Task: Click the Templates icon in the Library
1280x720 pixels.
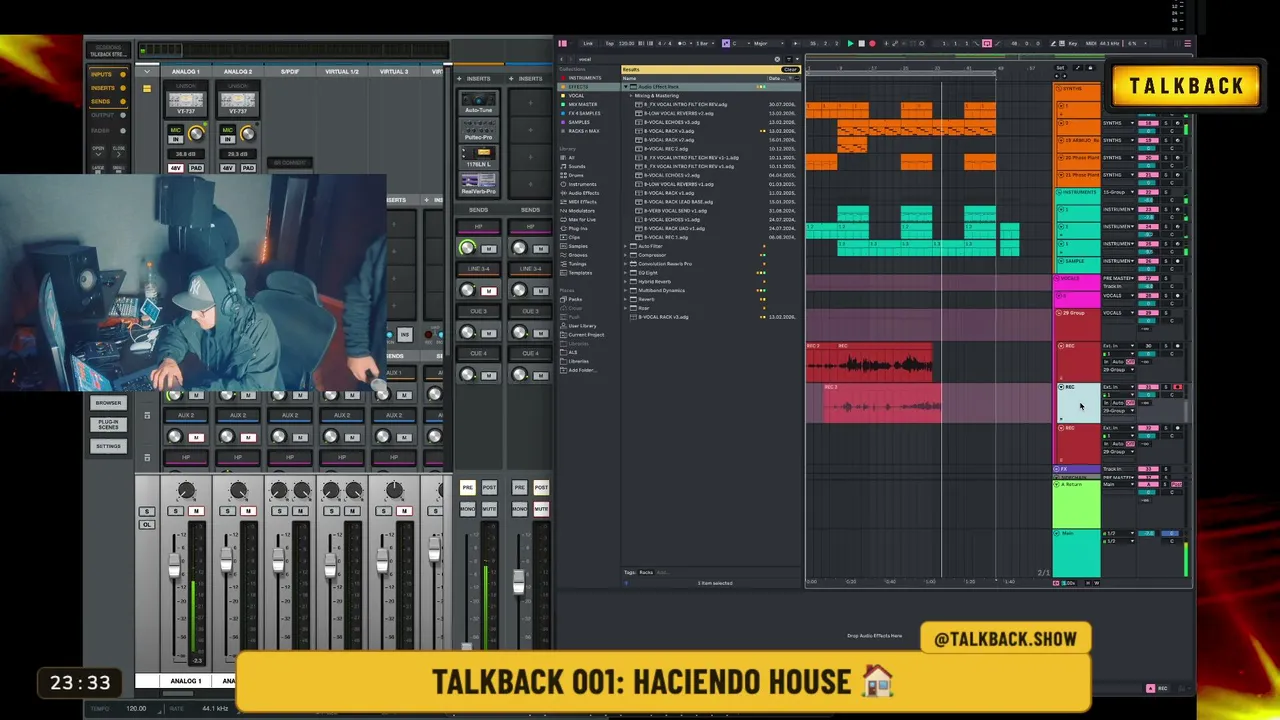Action: pyautogui.click(x=564, y=273)
